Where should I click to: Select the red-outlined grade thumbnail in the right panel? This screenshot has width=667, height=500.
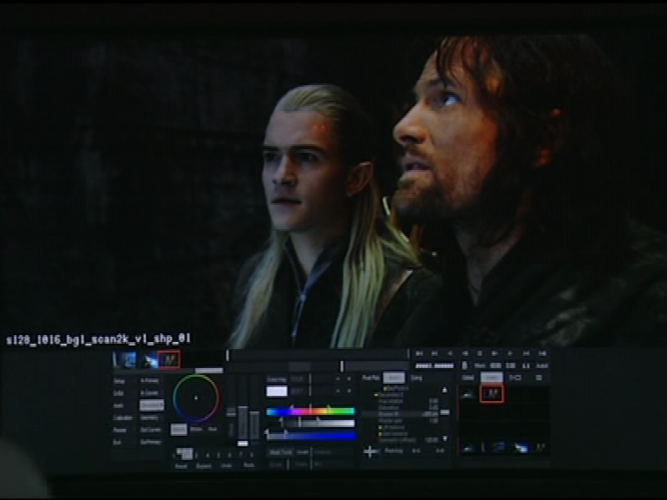point(492,393)
